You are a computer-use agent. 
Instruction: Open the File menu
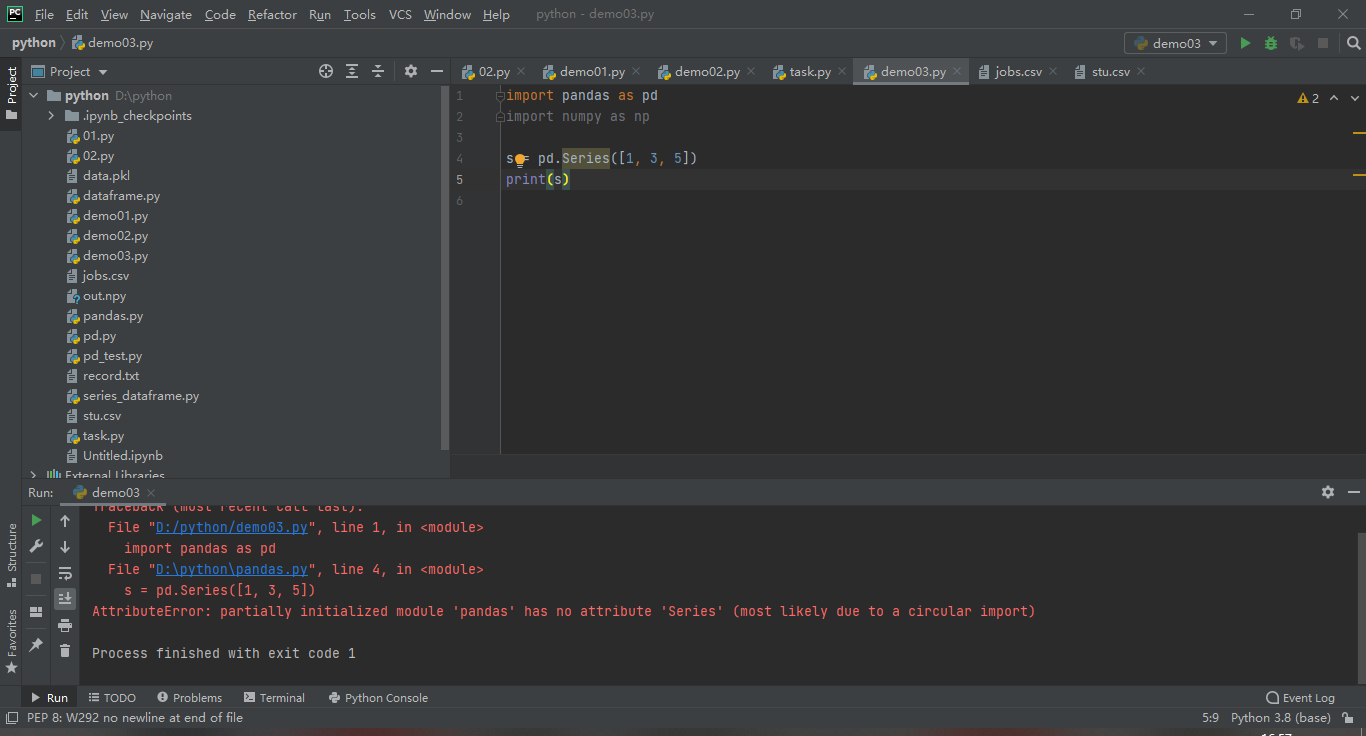[x=44, y=14]
